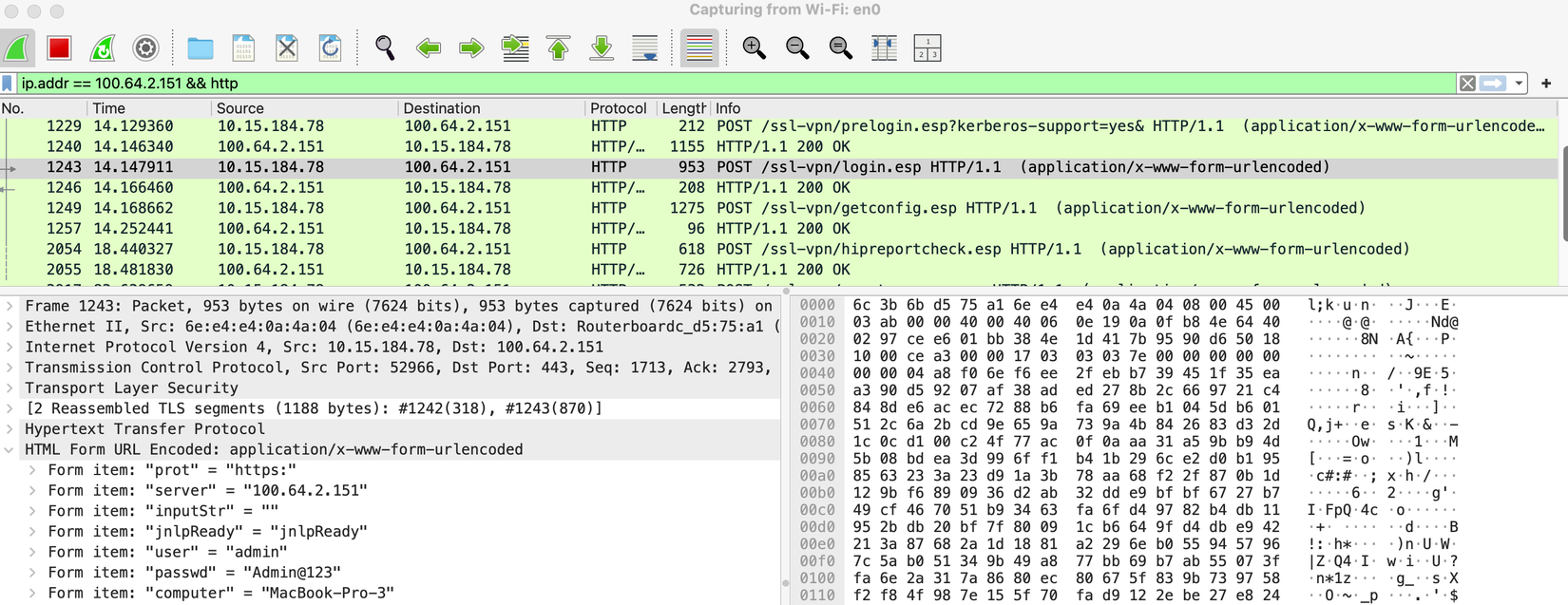Collapse HTML Form URL Encoded node
This screenshot has height=605, width=1568.
(10, 449)
